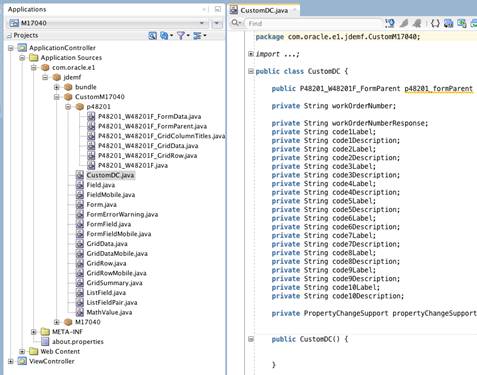Collapse the p48201 package node
This screenshot has width=477, height=375.
68,107
